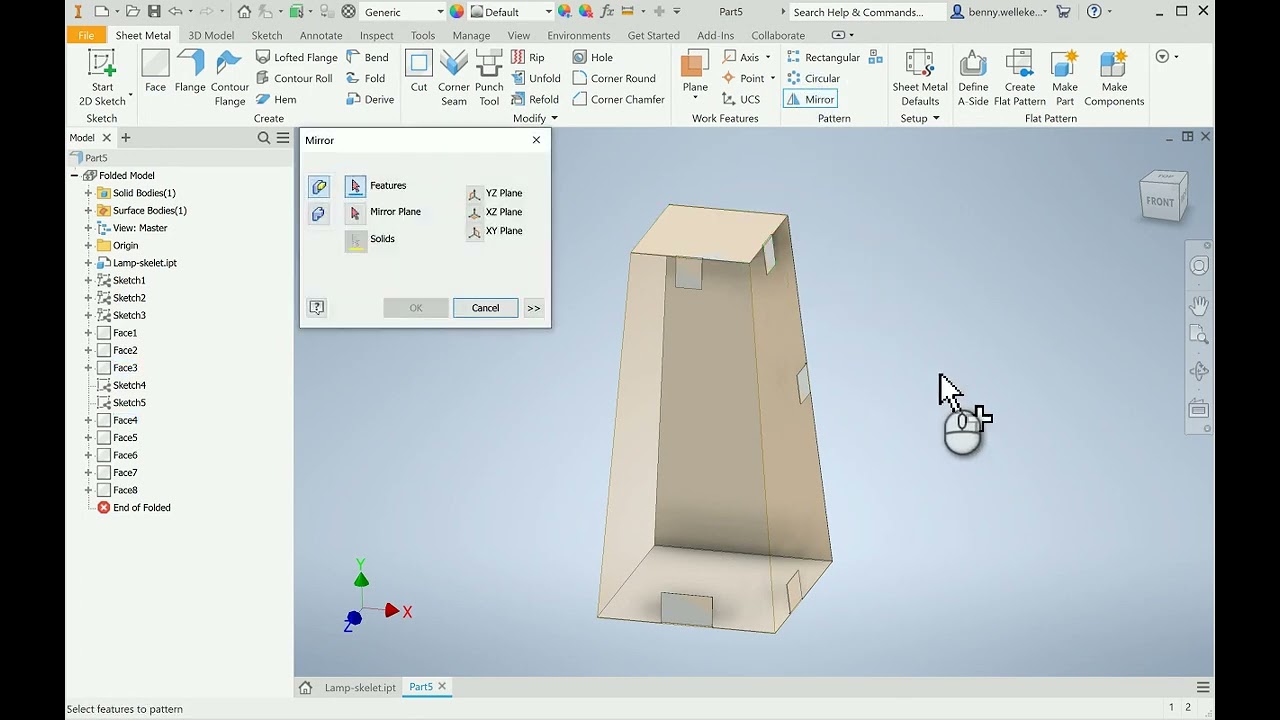Choose the Hem tool

(276, 99)
